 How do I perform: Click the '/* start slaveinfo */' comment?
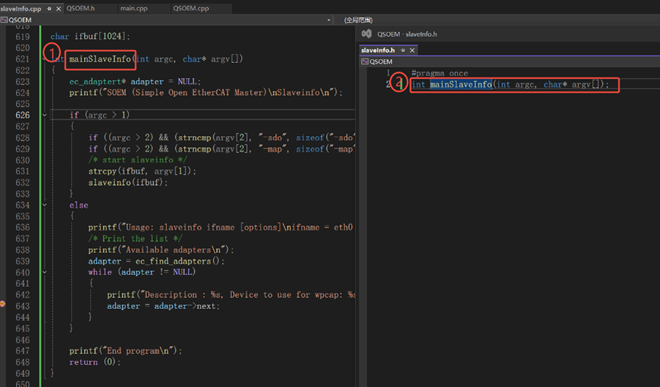coord(138,160)
